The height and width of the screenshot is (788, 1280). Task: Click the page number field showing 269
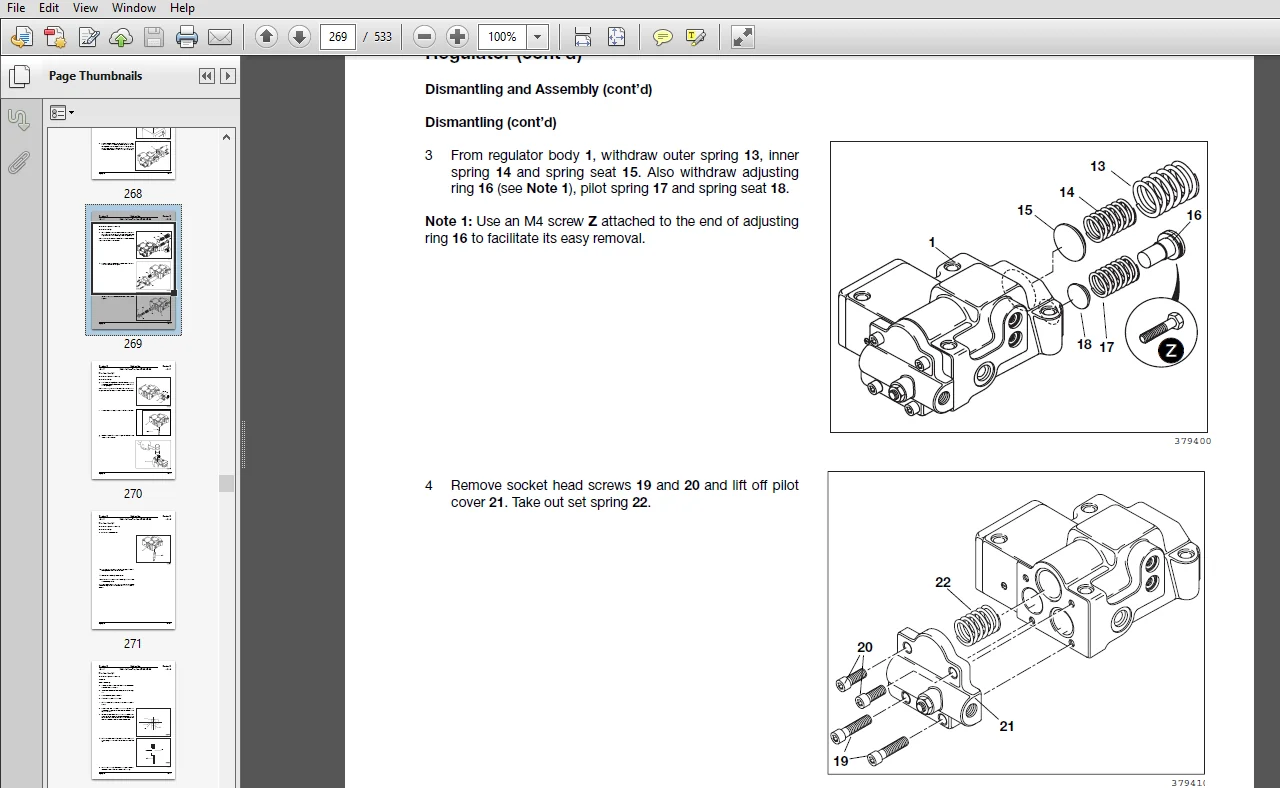(338, 37)
